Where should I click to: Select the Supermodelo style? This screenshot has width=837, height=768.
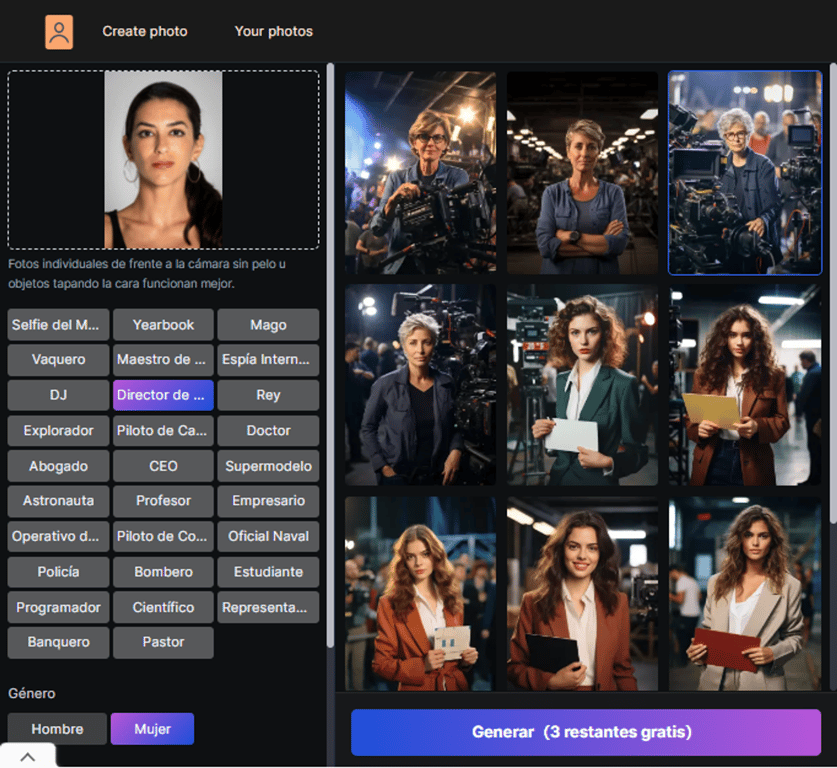[x=268, y=466]
